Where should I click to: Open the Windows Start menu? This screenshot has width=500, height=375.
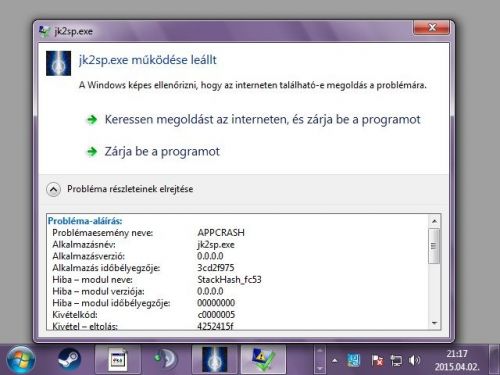pyautogui.click(x=20, y=361)
